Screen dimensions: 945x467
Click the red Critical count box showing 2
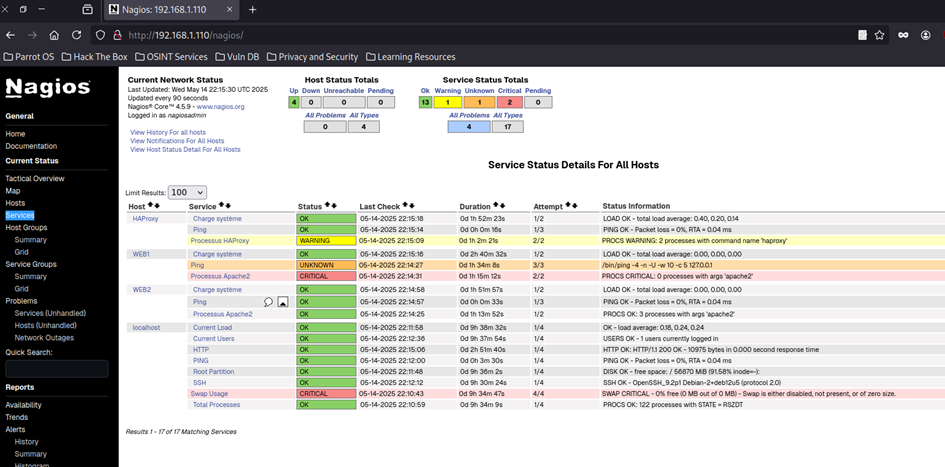point(509,102)
